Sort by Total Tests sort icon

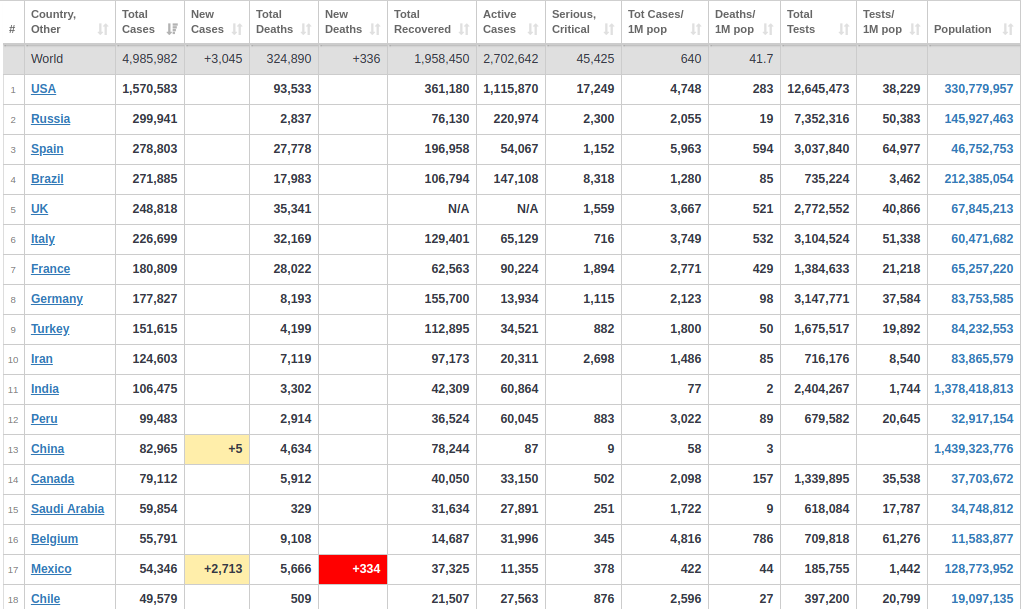point(844,29)
